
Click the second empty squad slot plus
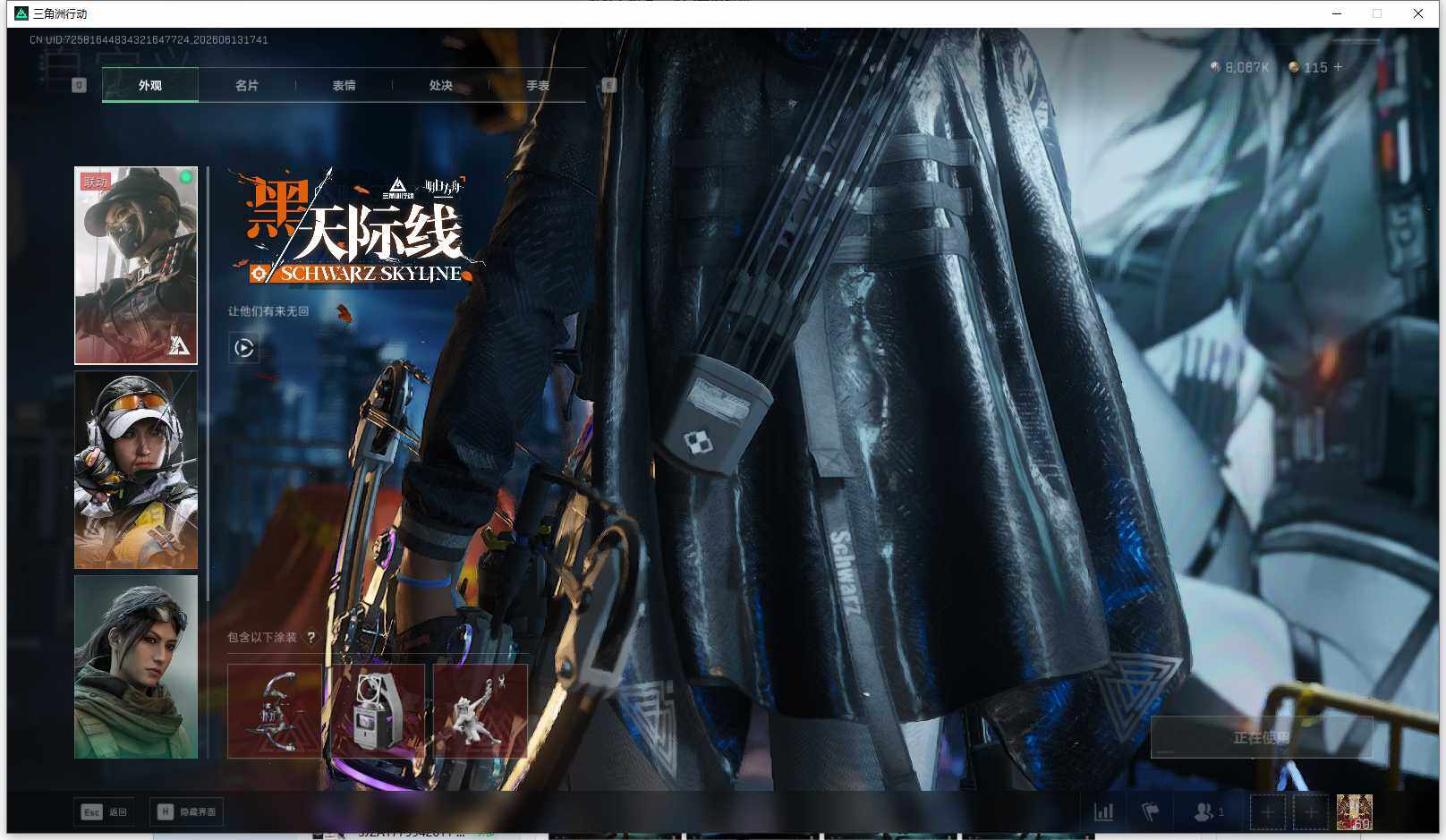(1311, 812)
